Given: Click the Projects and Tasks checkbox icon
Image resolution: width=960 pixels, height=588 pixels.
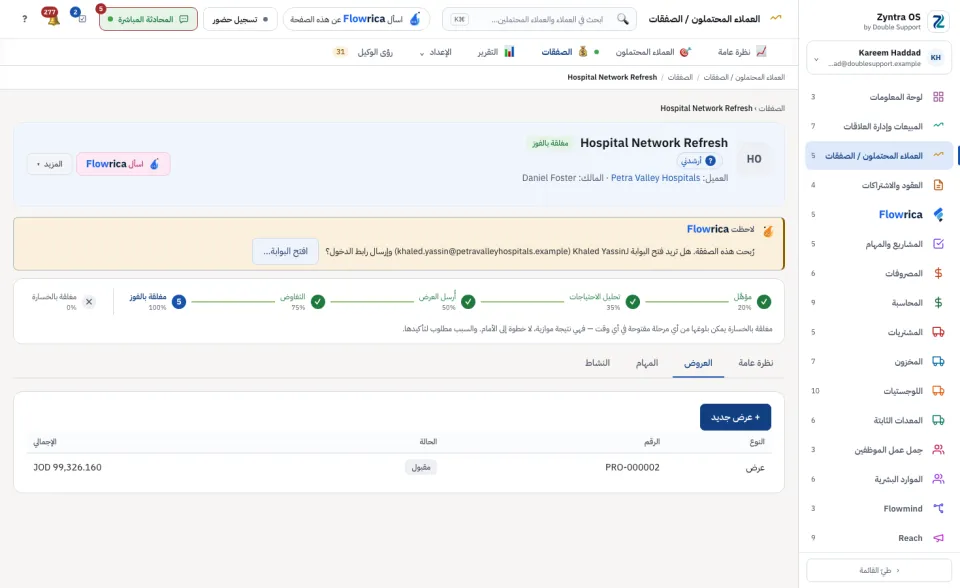Looking at the screenshot, I should tap(938, 244).
